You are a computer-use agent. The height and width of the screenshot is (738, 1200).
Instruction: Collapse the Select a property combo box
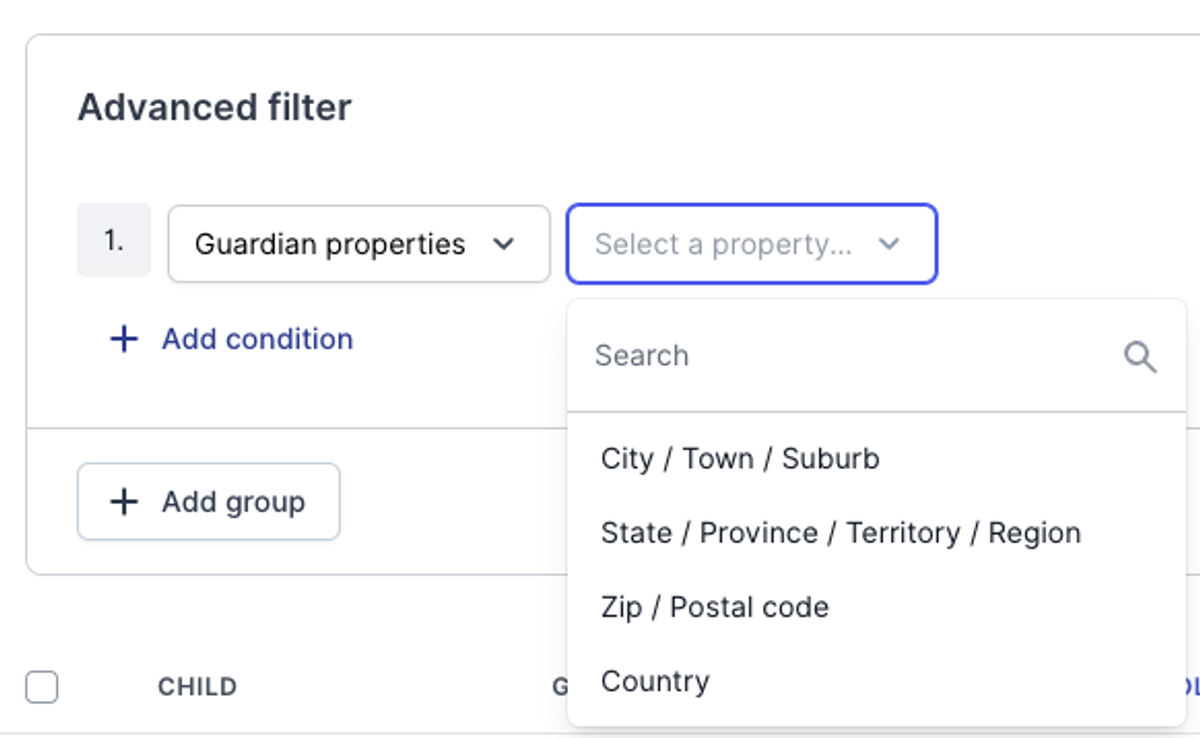[752, 244]
